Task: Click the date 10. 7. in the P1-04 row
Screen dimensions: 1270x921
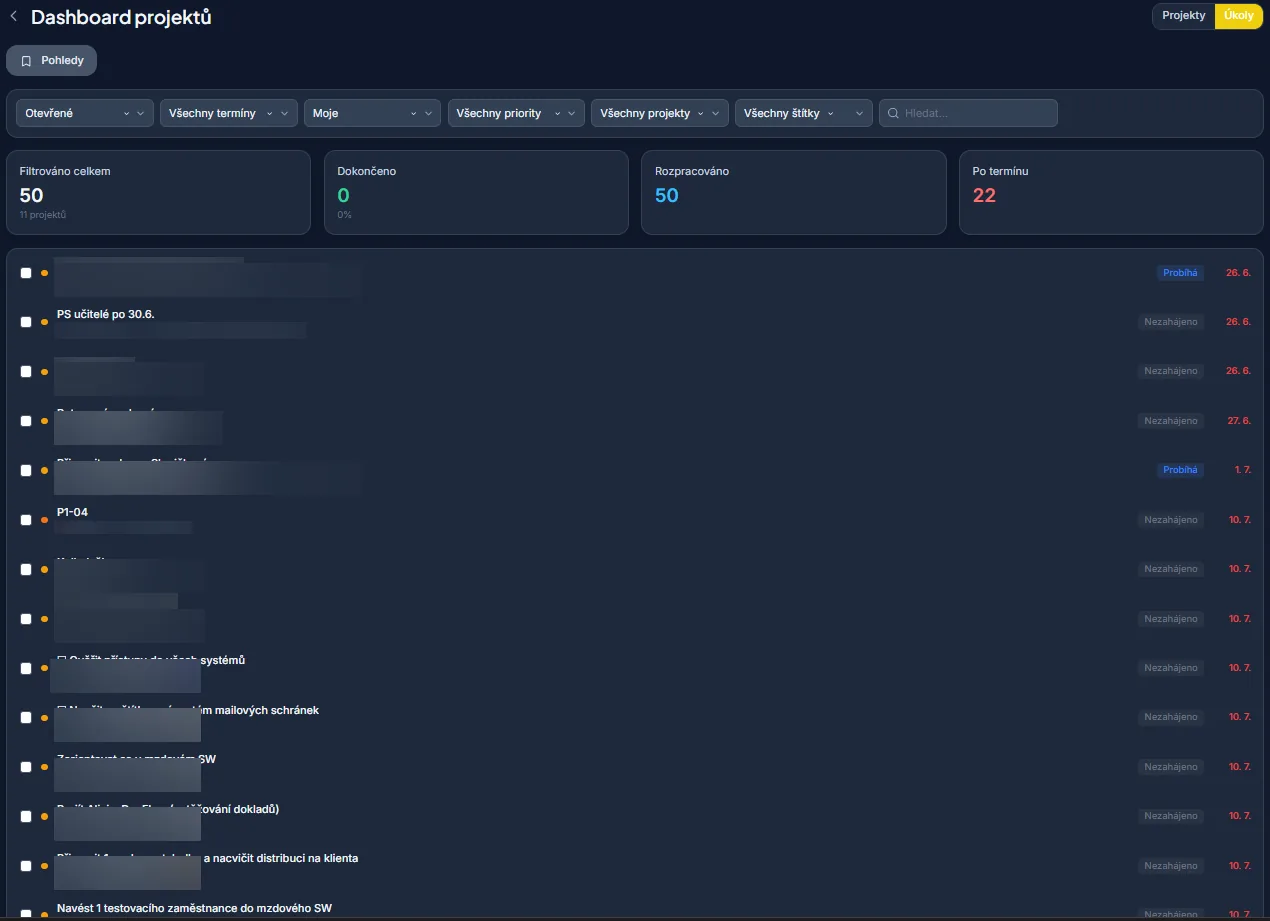Action: [x=1240, y=520]
